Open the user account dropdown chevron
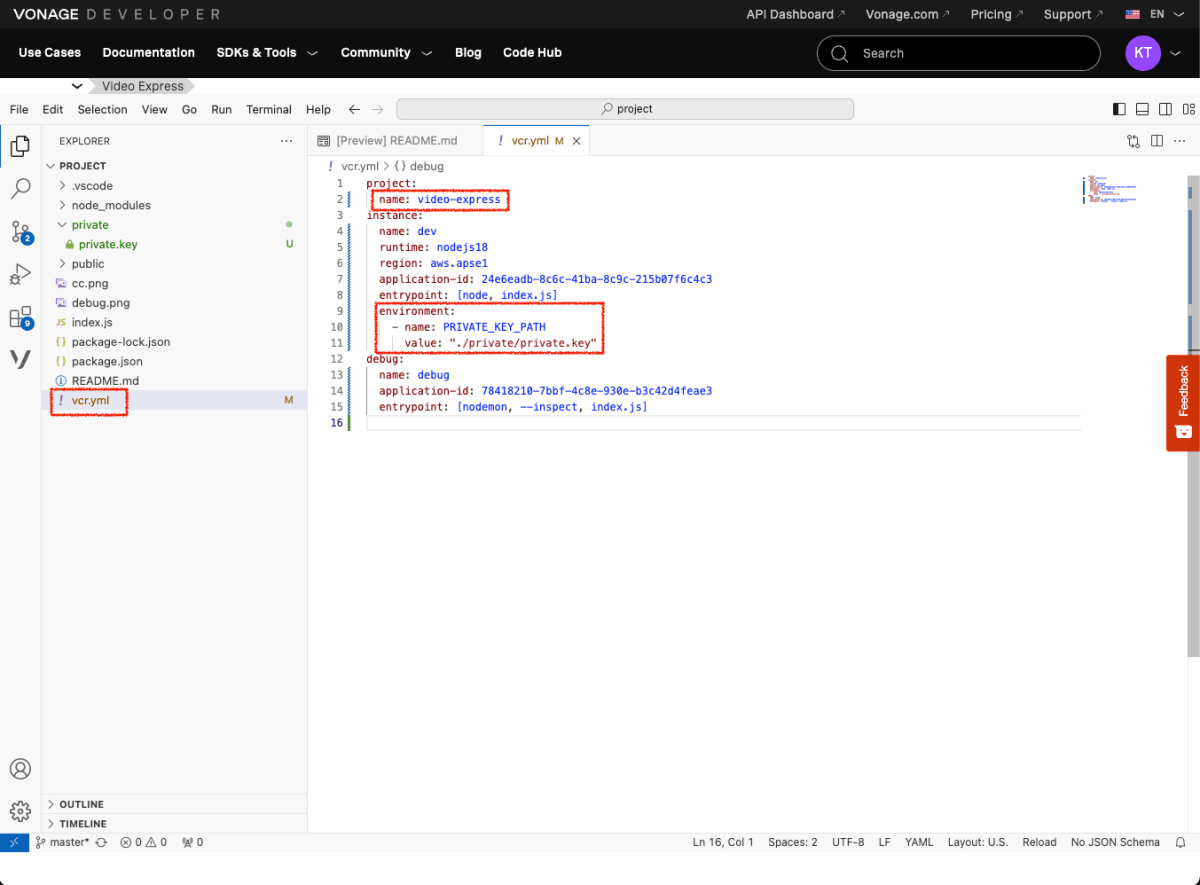Image resolution: width=1200 pixels, height=885 pixels. point(1175,54)
